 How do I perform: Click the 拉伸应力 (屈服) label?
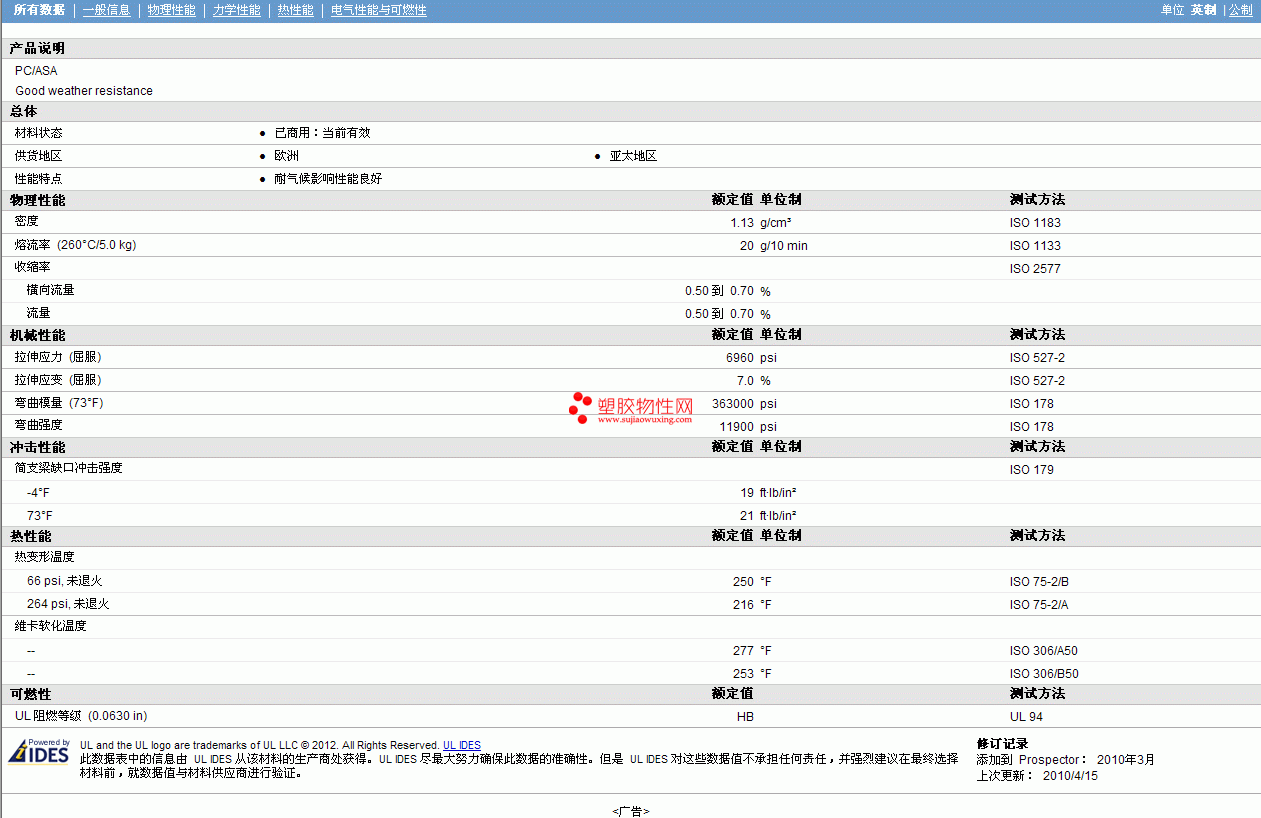pos(58,357)
